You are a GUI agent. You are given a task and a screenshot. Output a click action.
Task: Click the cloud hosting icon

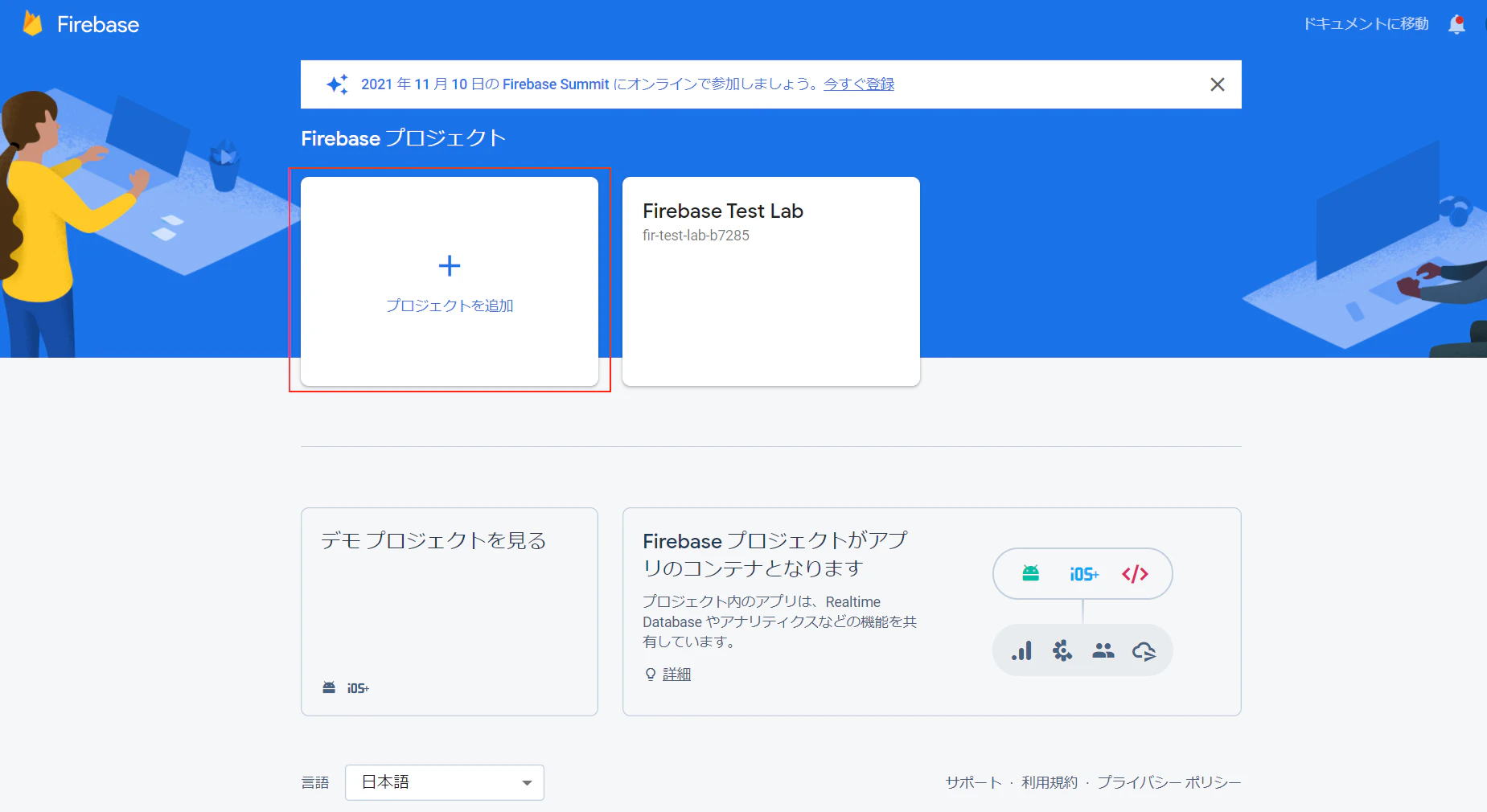[1144, 650]
